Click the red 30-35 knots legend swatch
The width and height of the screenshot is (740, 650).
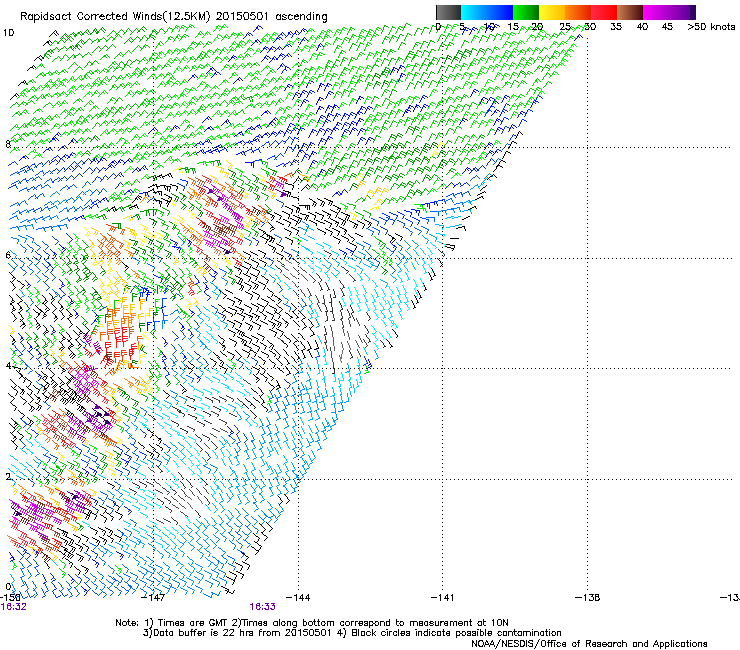point(604,12)
